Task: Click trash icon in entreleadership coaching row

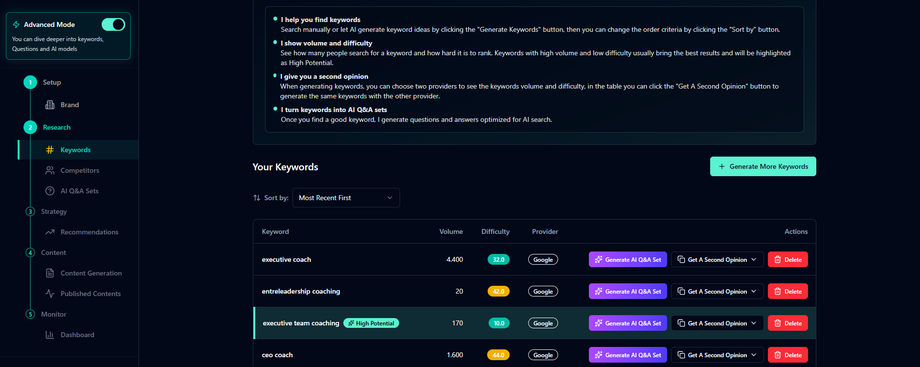Action: coord(777,291)
